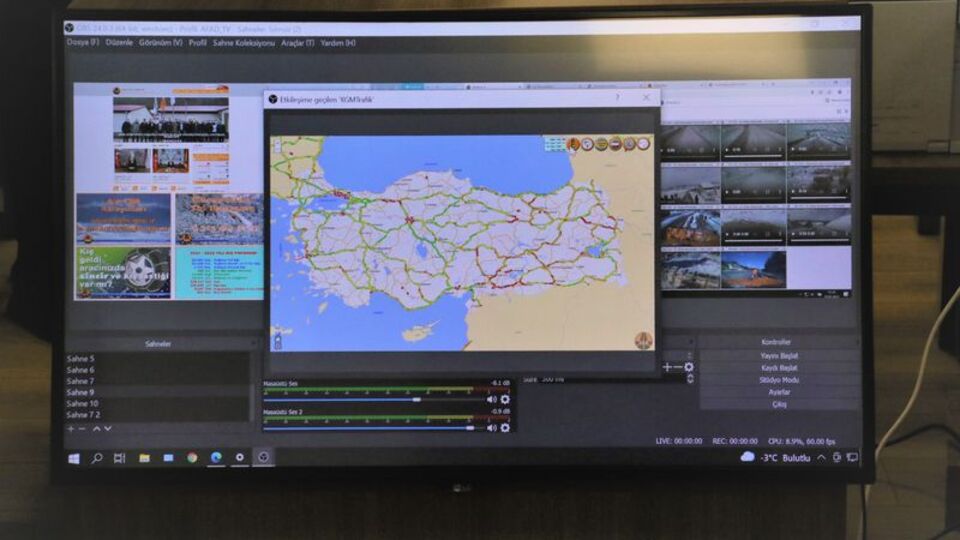Adjust the transition duration spinner arrows
This screenshot has width=960, height=540.
[x=689, y=380]
